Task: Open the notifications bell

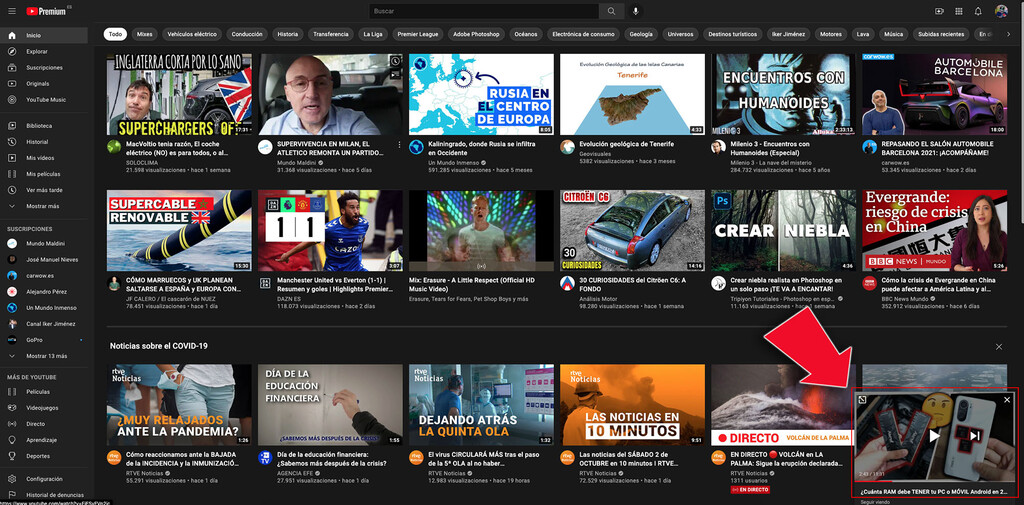Action: tap(978, 11)
